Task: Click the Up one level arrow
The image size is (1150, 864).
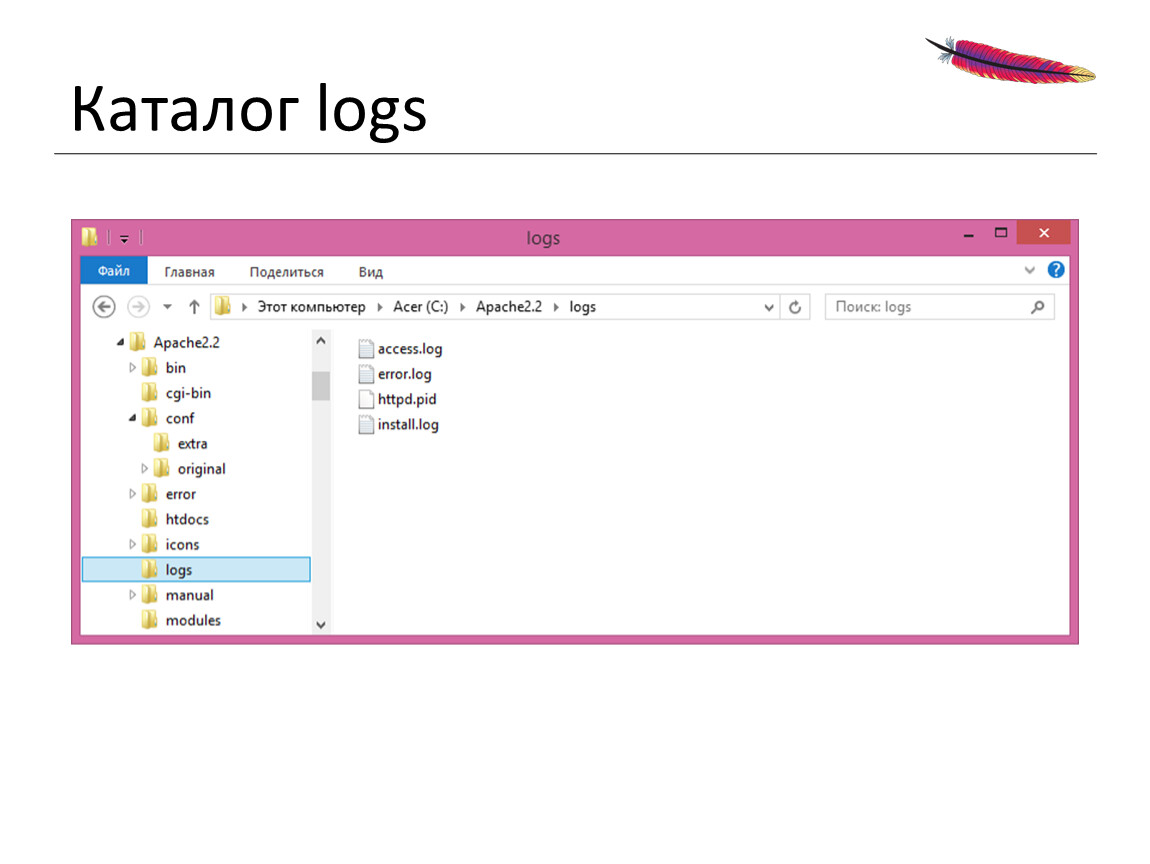Action: point(194,307)
